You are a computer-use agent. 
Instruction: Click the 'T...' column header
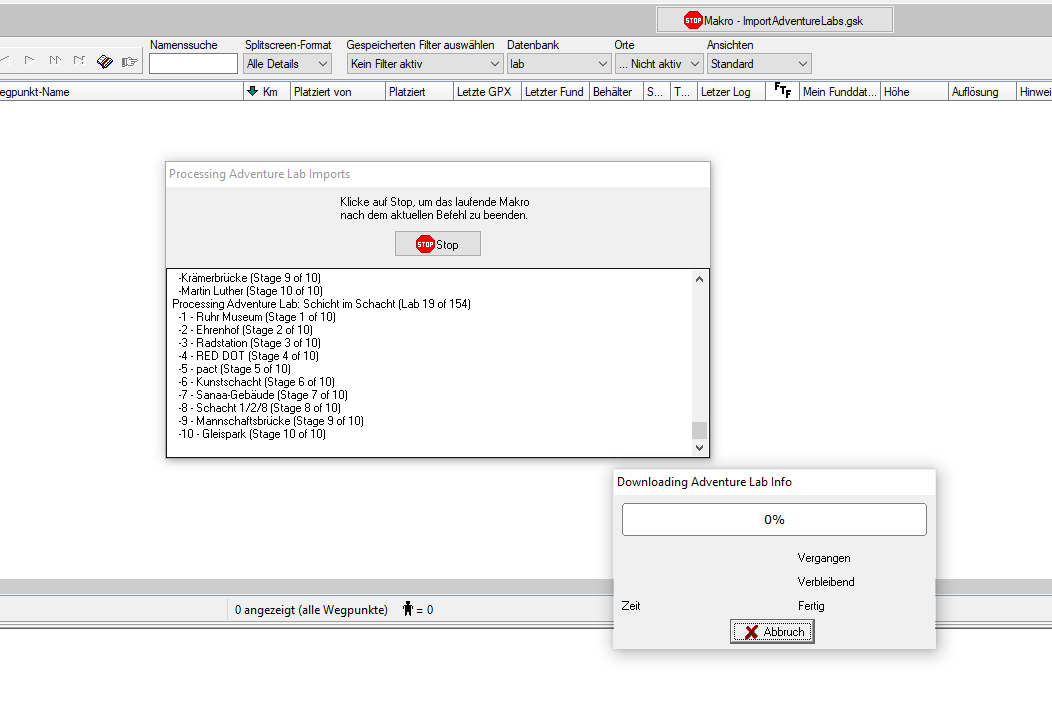pos(684,92)
